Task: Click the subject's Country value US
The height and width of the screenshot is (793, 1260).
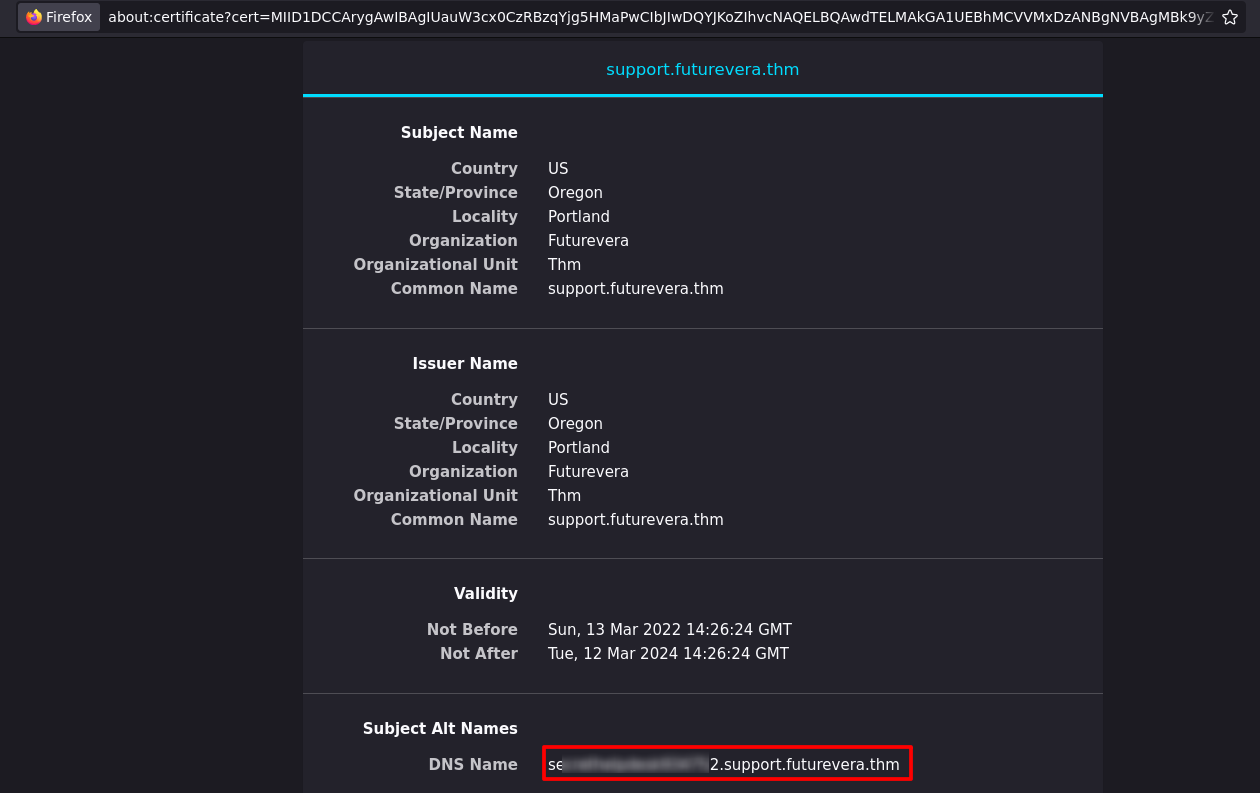Action: (x=558, y=169)
